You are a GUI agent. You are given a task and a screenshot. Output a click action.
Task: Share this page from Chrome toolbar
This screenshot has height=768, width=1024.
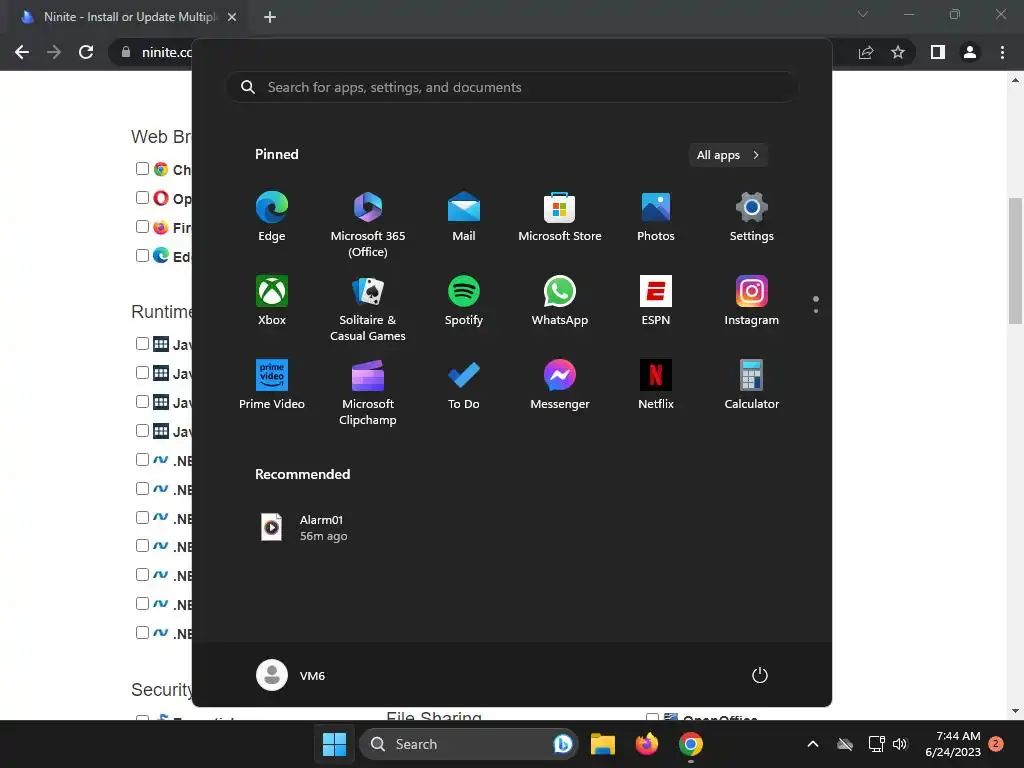point(866,52)
